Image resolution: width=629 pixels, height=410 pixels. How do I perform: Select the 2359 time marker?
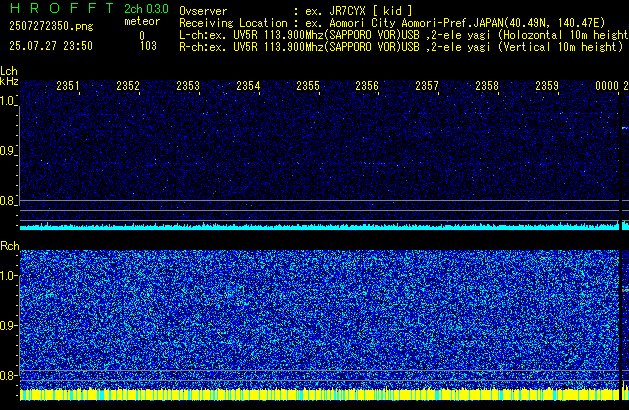pos(547,86)
